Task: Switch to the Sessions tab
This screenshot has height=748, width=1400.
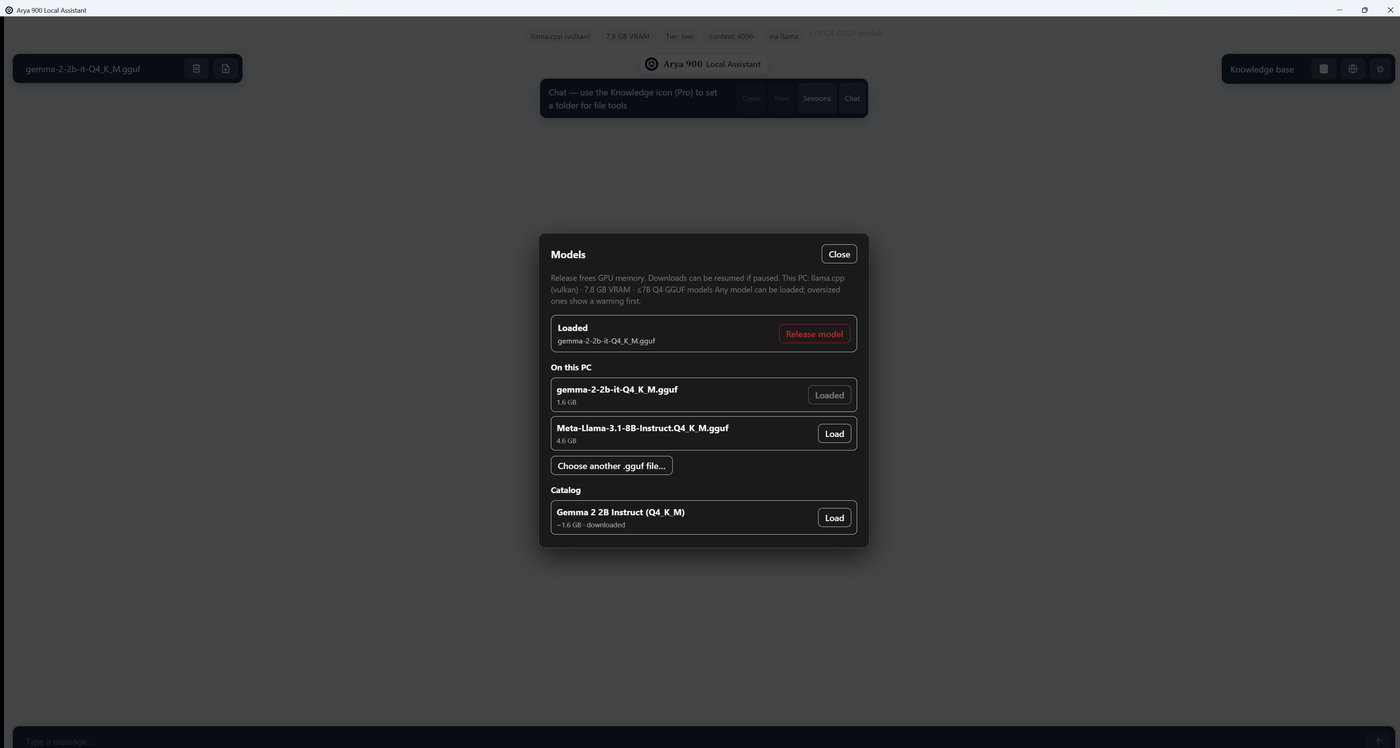Action: [x=817, y=98]
